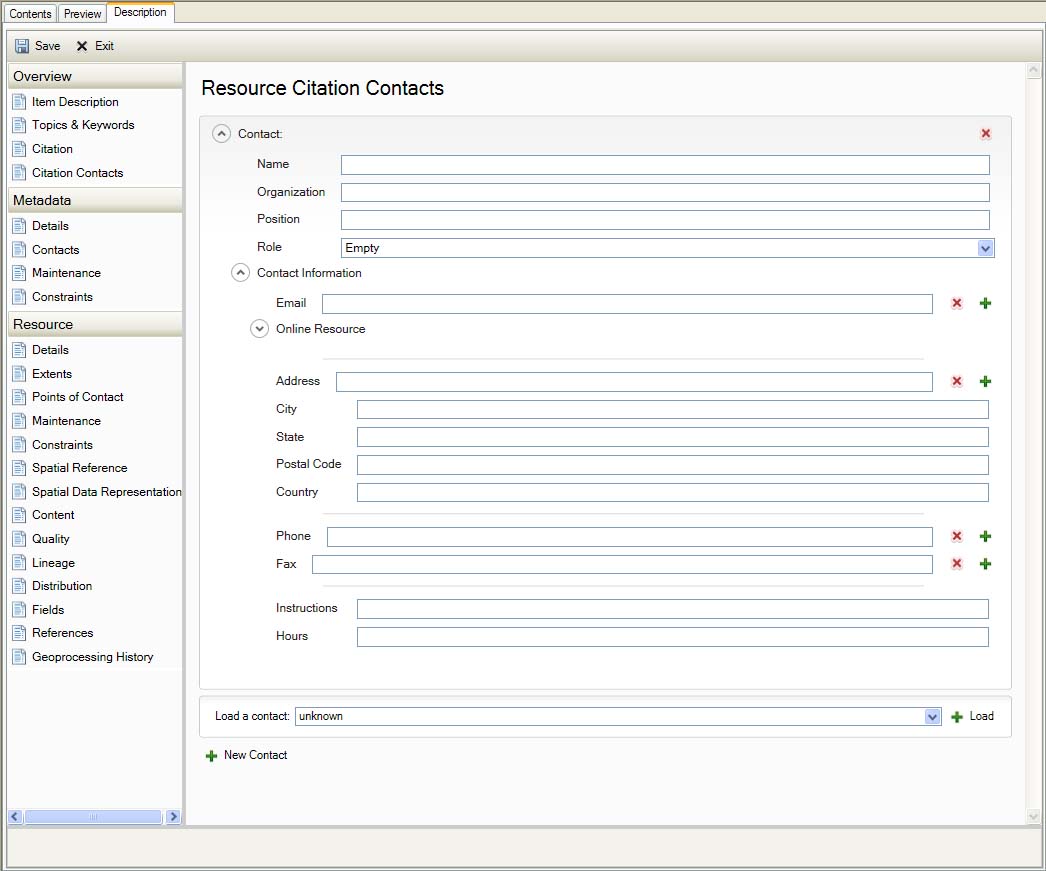Switch to the Contents tab
This screenshot has width=1046, height=871.
click(30, 14)
